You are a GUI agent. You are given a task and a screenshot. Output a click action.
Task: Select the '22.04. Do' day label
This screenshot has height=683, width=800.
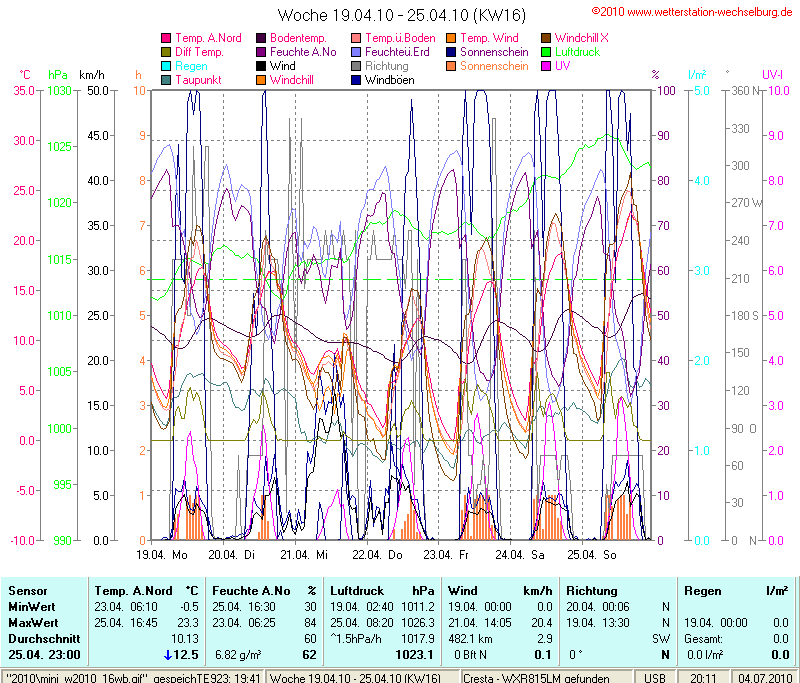(x=377, y=555)
